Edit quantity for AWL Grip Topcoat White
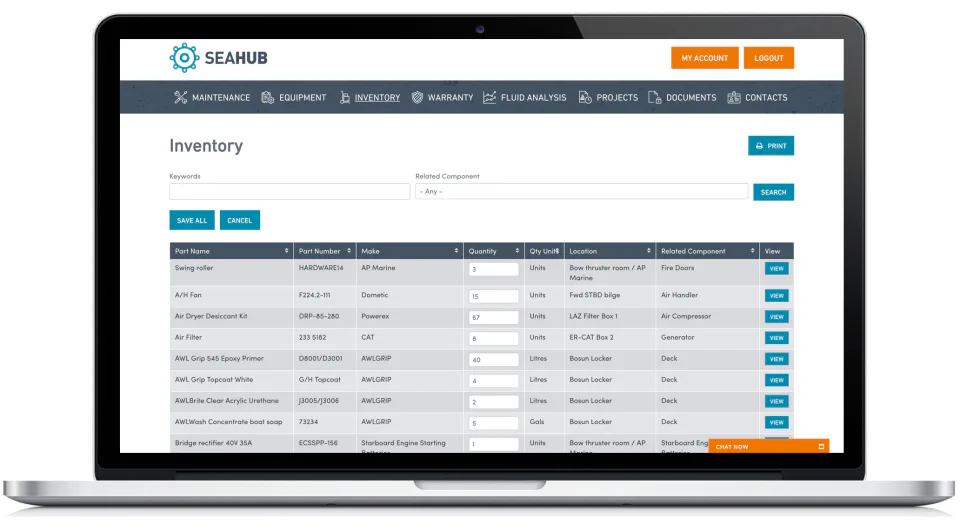This screenshot has height=531, width=960. 493,381
